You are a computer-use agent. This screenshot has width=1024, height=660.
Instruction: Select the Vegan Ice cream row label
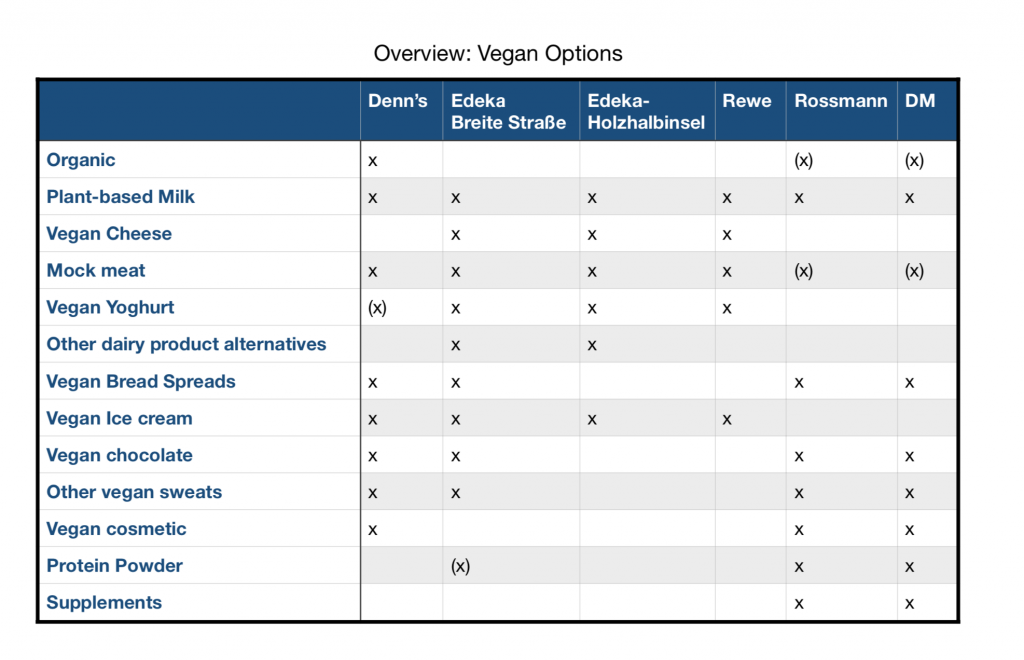point(120,418)
